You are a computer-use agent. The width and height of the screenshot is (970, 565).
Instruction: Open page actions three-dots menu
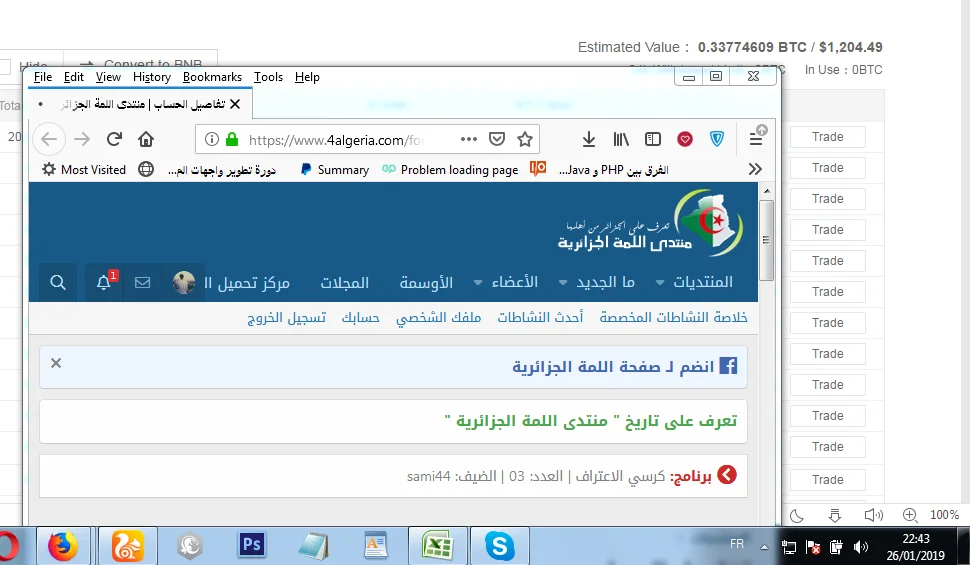469,139
